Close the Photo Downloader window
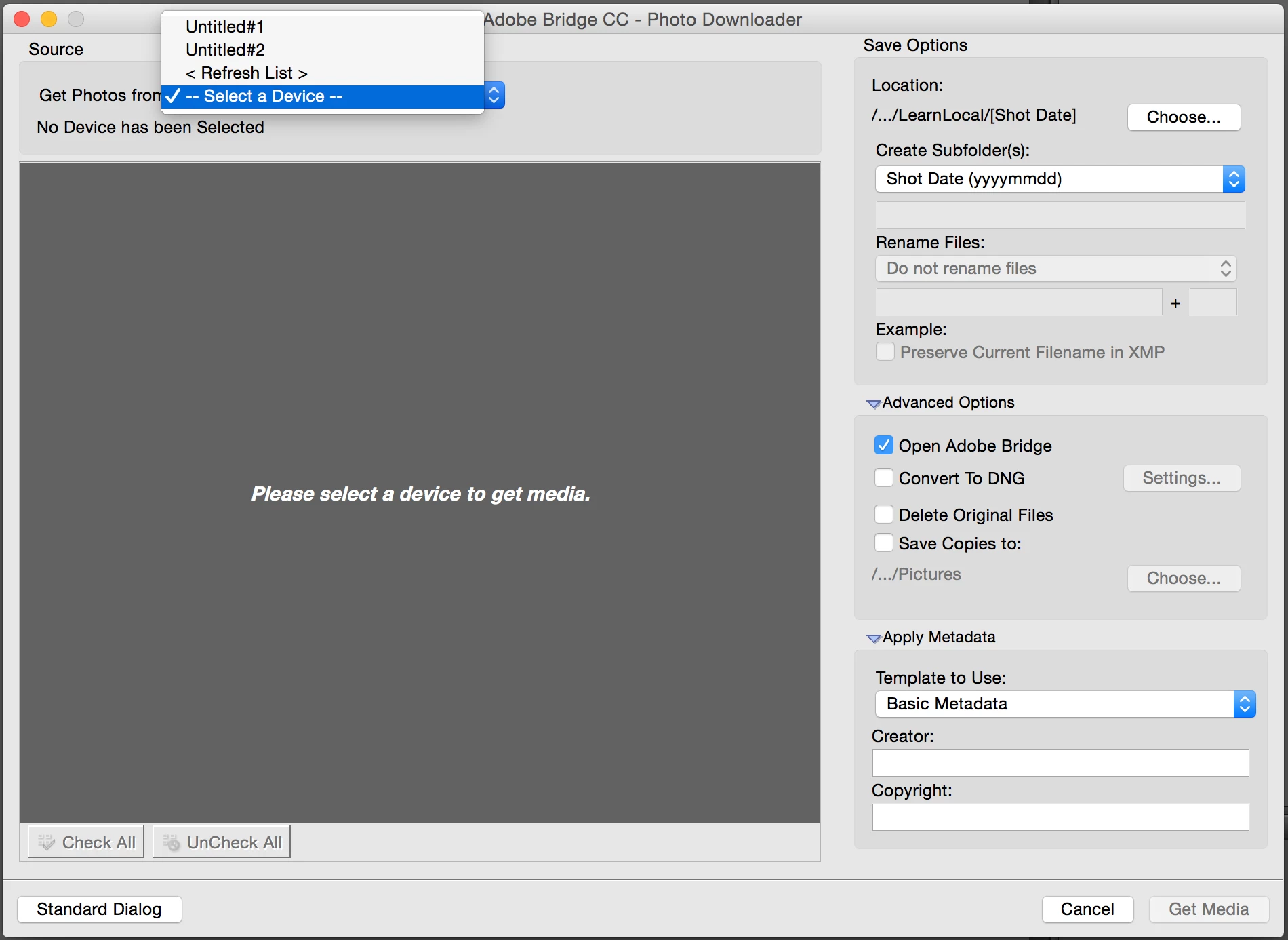Viewport: 1288px width, 940px height. coord(22,19)
